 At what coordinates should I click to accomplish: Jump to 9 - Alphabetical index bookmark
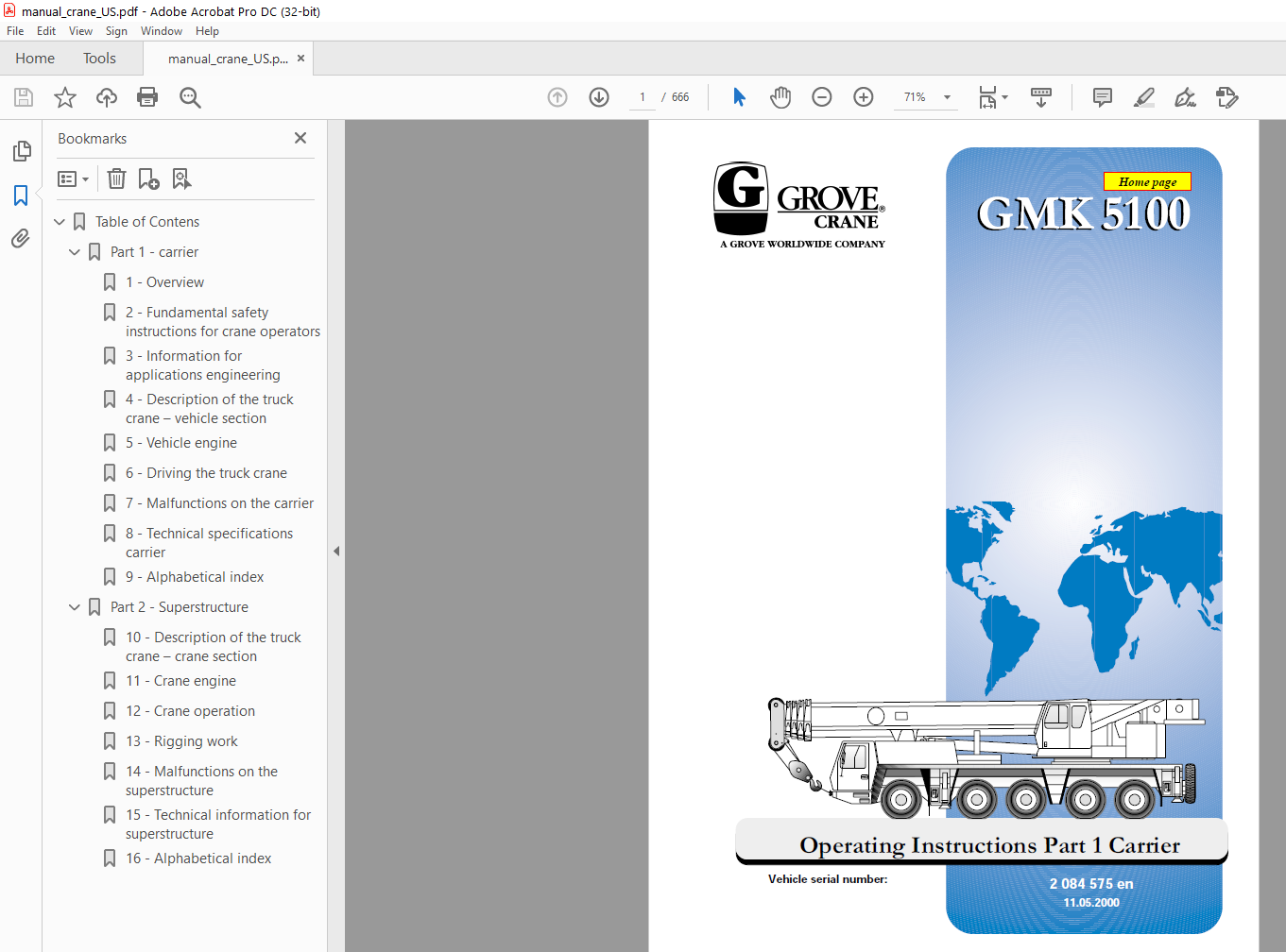click(x=195, y=577)
